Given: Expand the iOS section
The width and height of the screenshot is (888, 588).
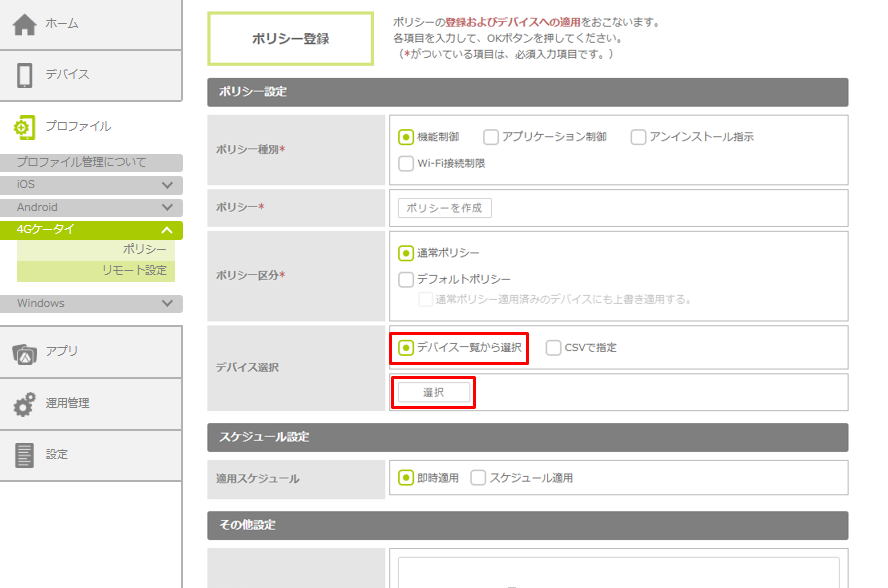Looking at the screenshot, I should (x=167, y=185).
